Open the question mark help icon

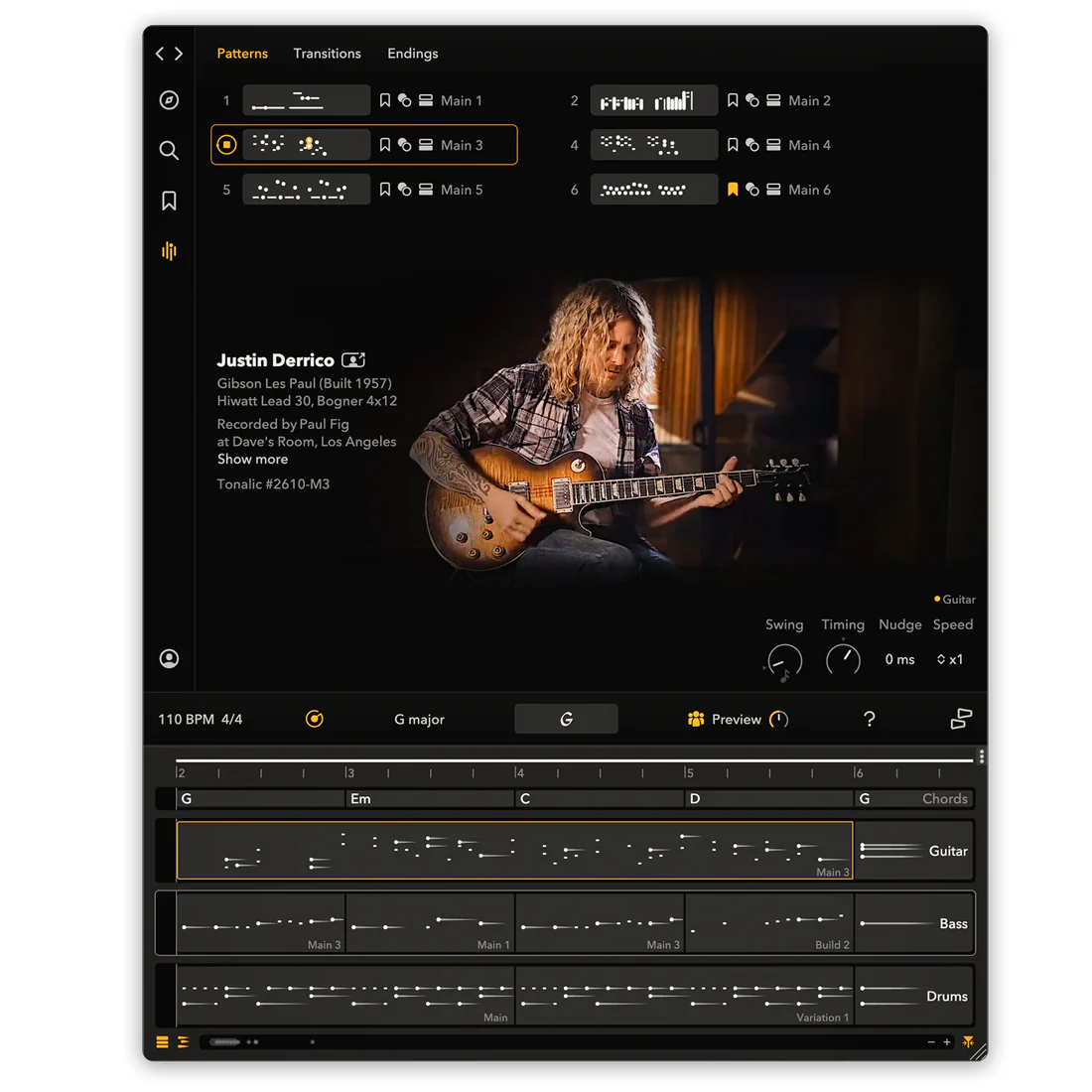[870, 720]
